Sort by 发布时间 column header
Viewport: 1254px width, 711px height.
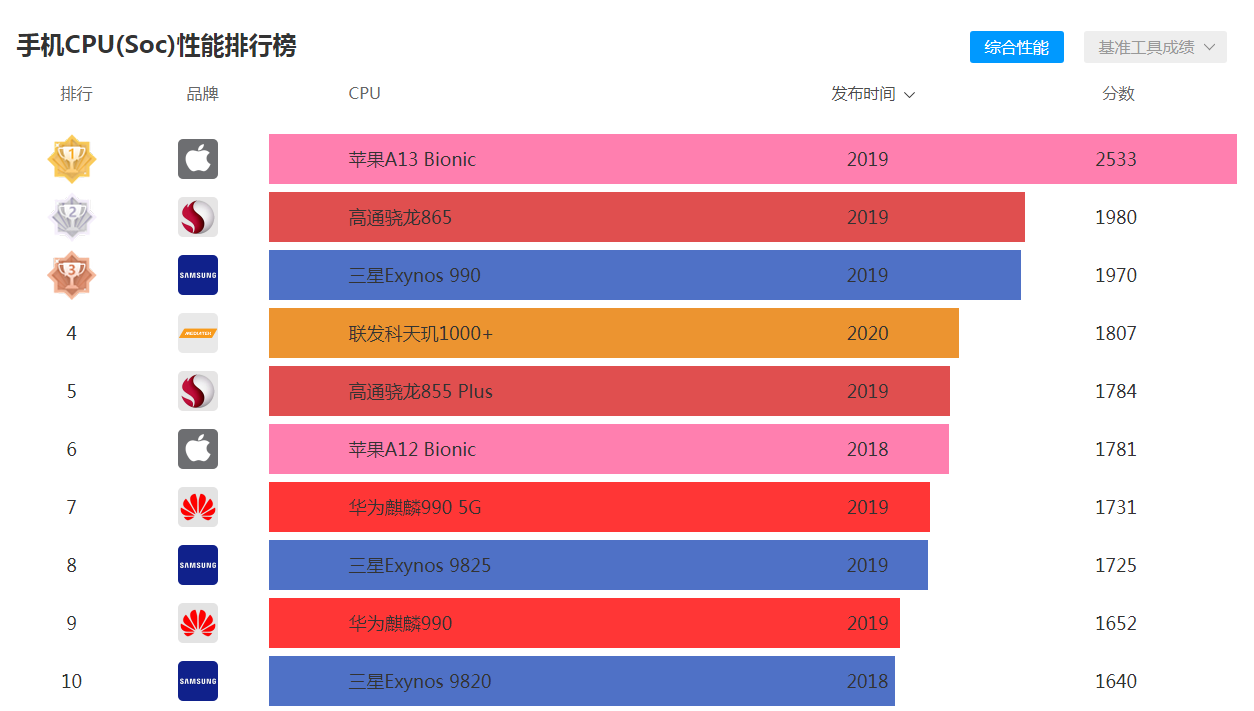tap(873, 94)
